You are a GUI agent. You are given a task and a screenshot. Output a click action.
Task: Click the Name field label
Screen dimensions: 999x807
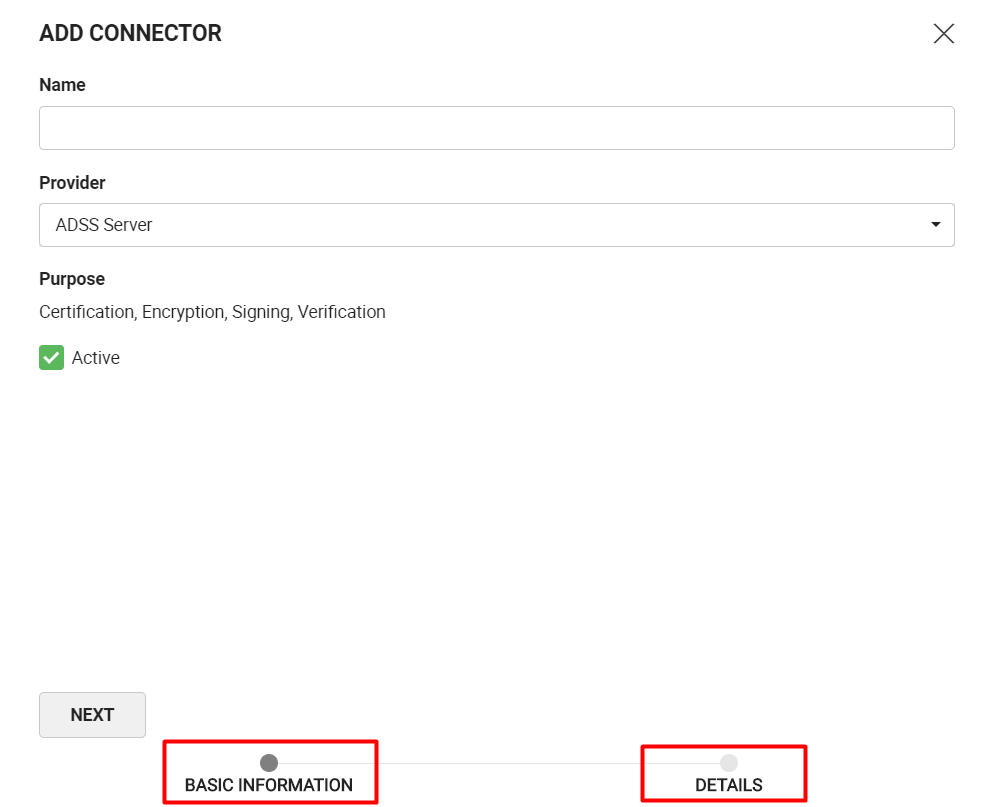pos(62,85)
